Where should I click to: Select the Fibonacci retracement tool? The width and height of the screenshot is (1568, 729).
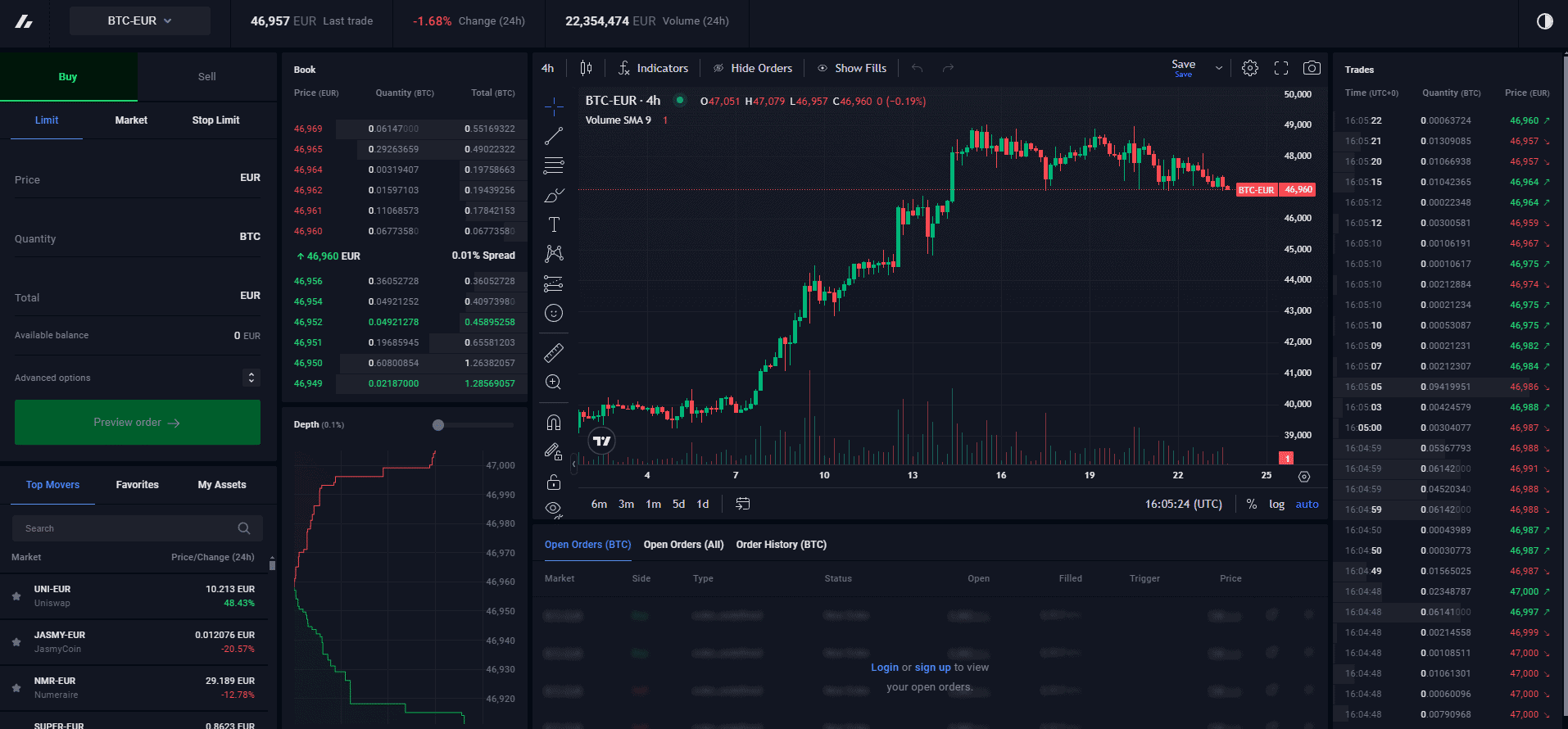click(554, 165)
